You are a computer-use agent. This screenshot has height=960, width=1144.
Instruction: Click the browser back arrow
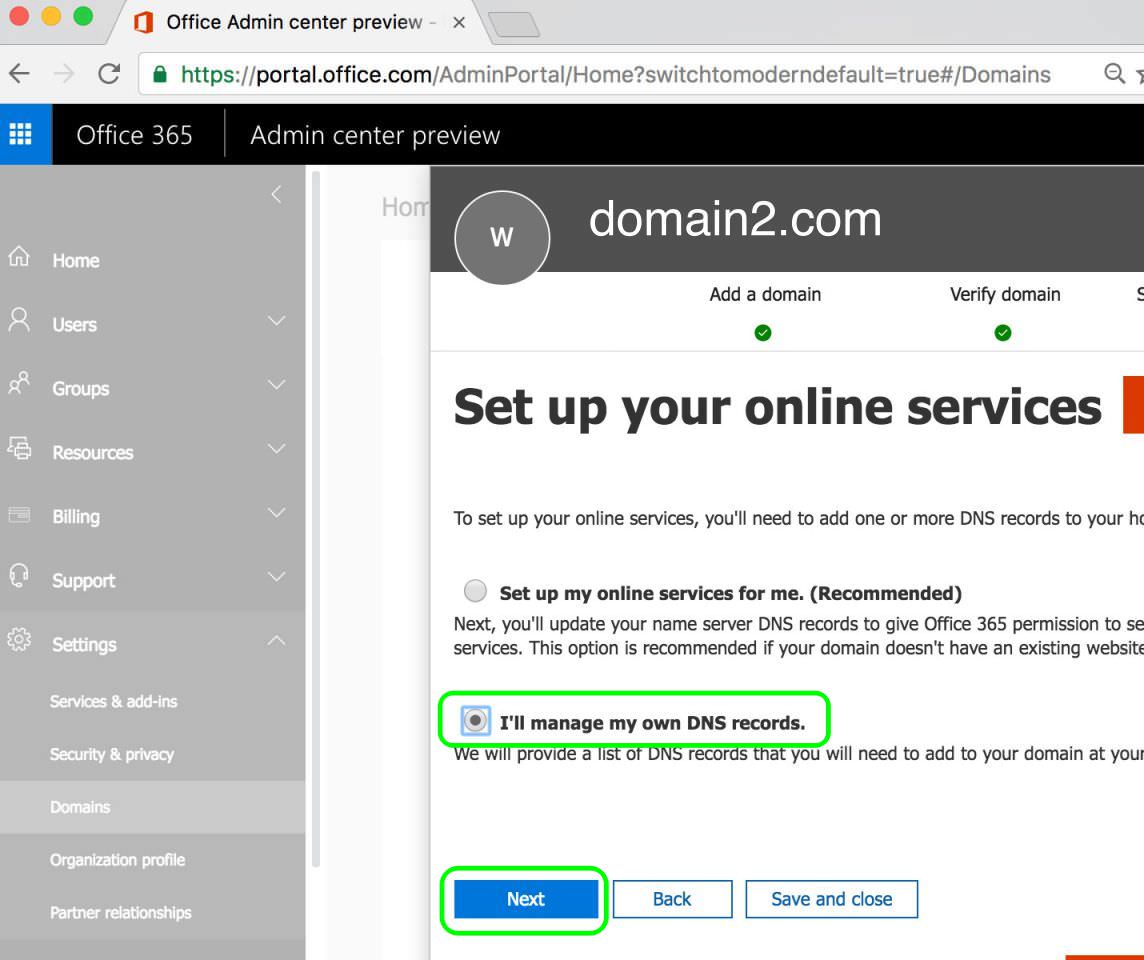(20, 73)
